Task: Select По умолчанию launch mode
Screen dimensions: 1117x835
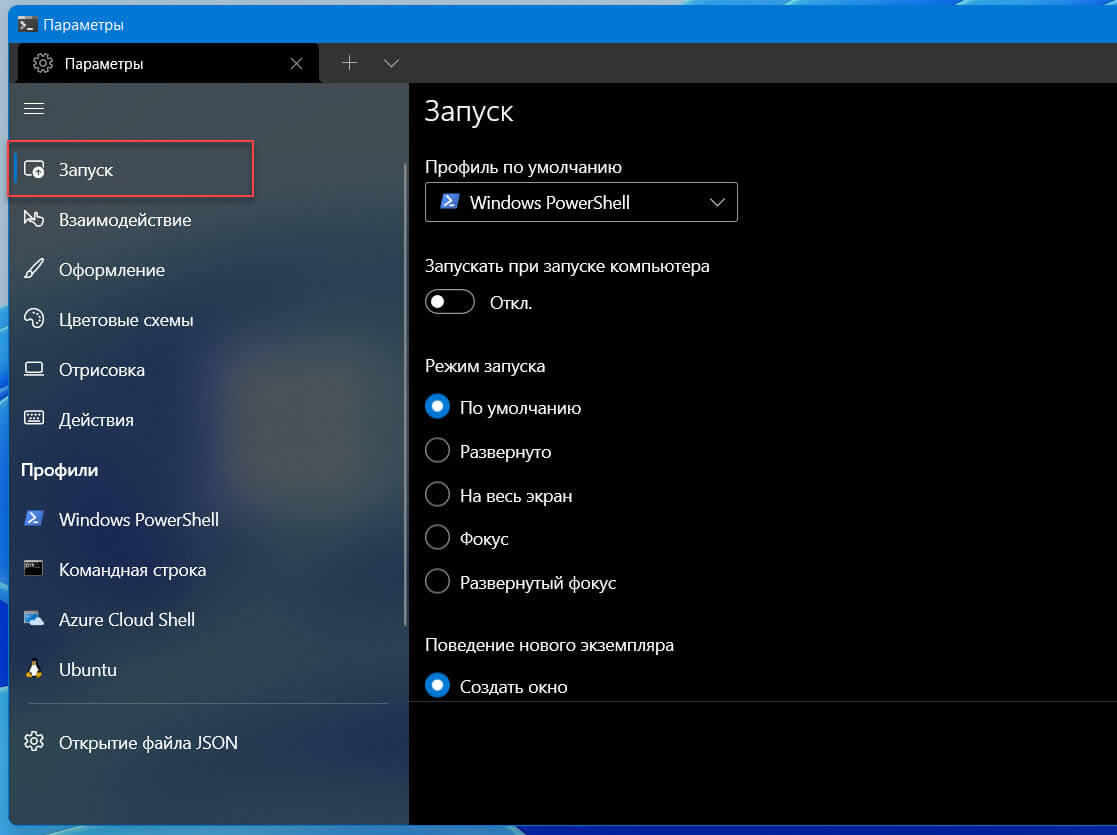Action: point(437,407)
